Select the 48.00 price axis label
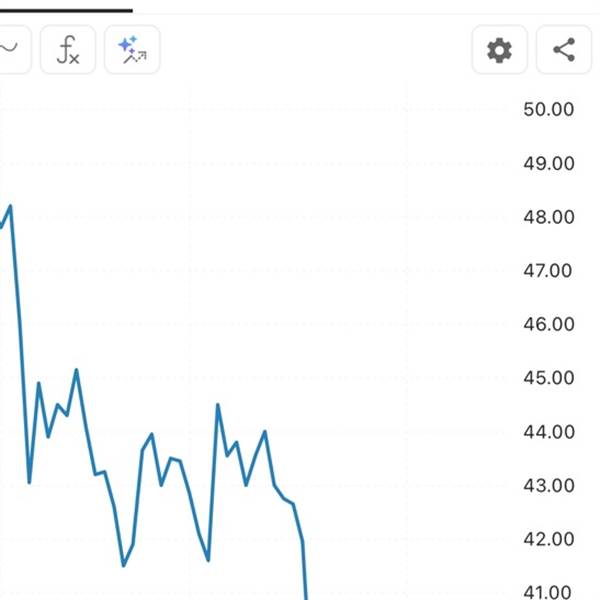 coord(549,217)
